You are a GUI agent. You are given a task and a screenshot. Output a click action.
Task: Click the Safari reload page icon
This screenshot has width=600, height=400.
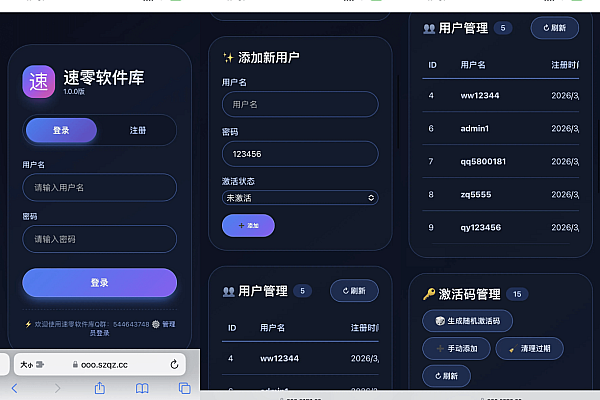[x=174, y=364]
